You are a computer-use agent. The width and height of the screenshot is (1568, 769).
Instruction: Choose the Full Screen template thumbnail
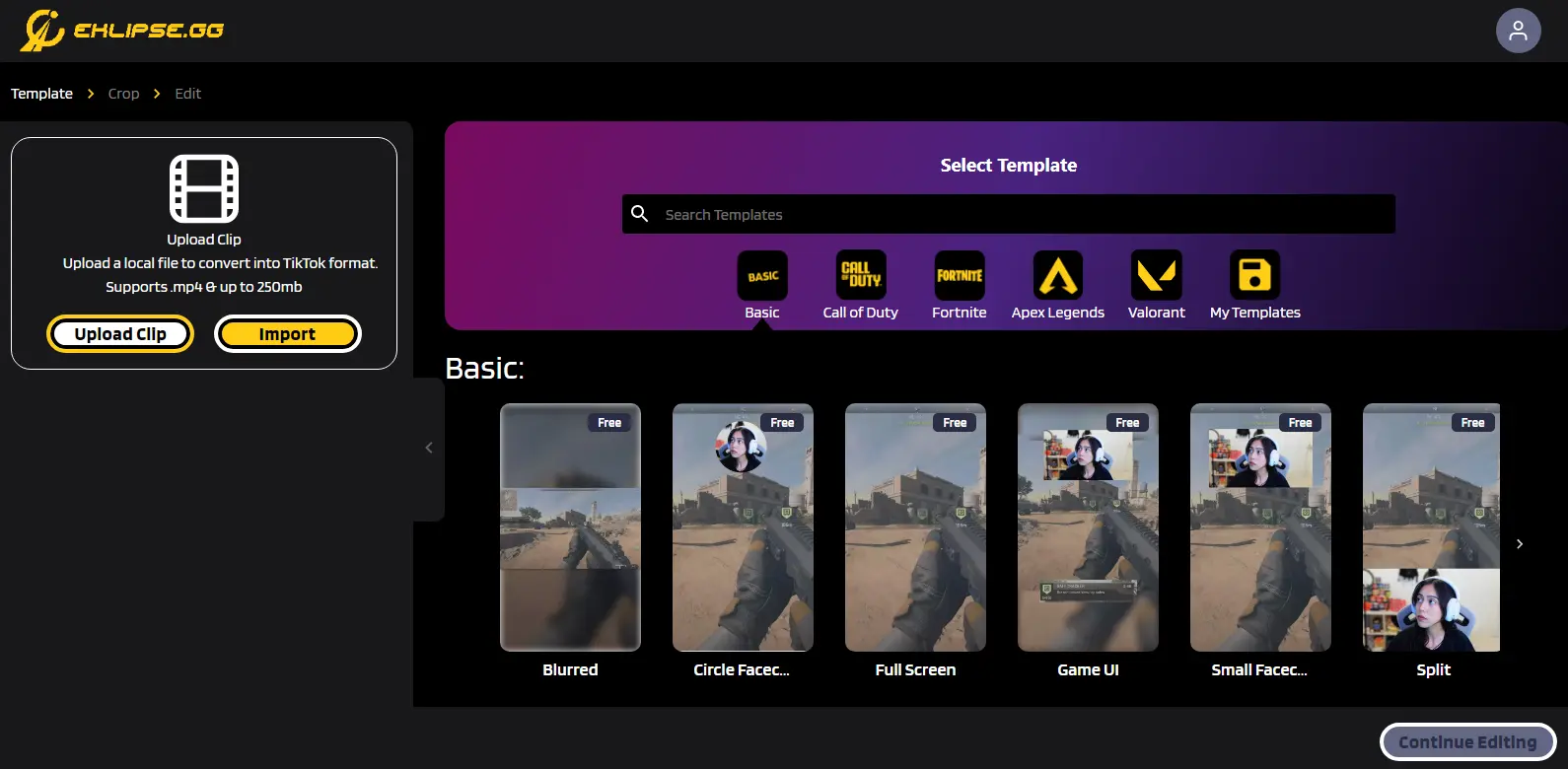(915, 527)
